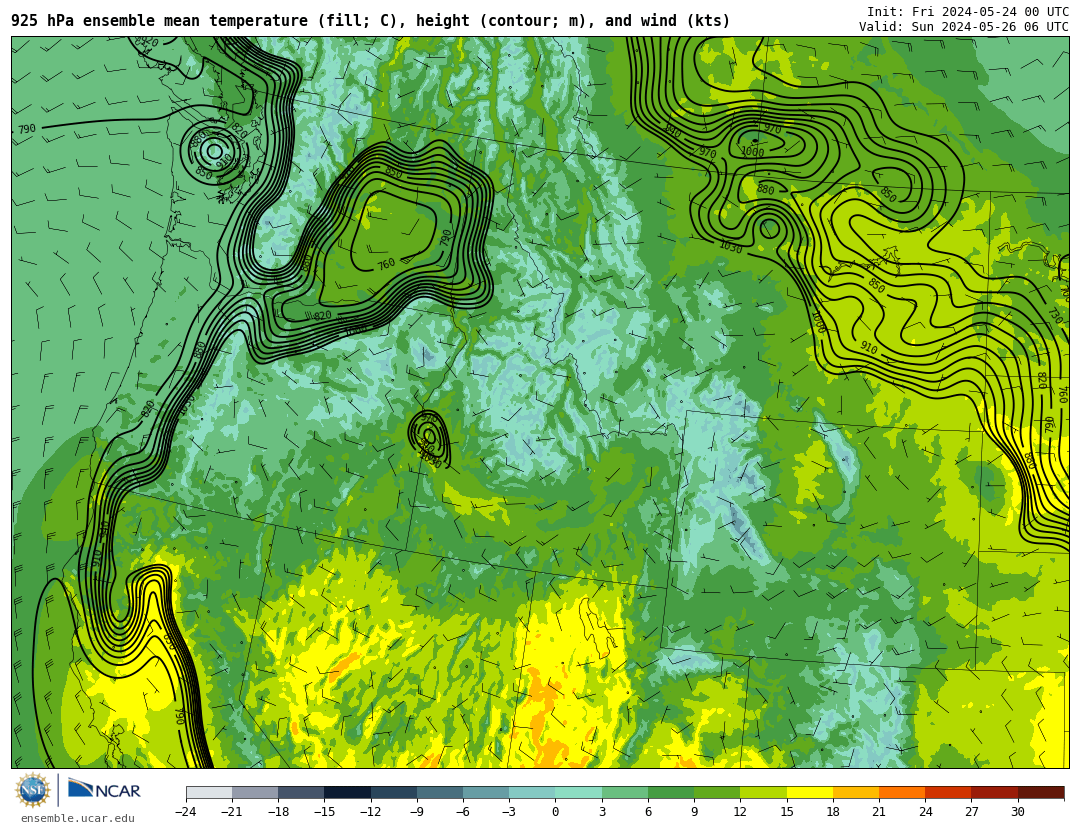Screen dimensions: 1080x831
Task: Pick the colorbar swatch between -24 and -21
Action: (209, 792)
